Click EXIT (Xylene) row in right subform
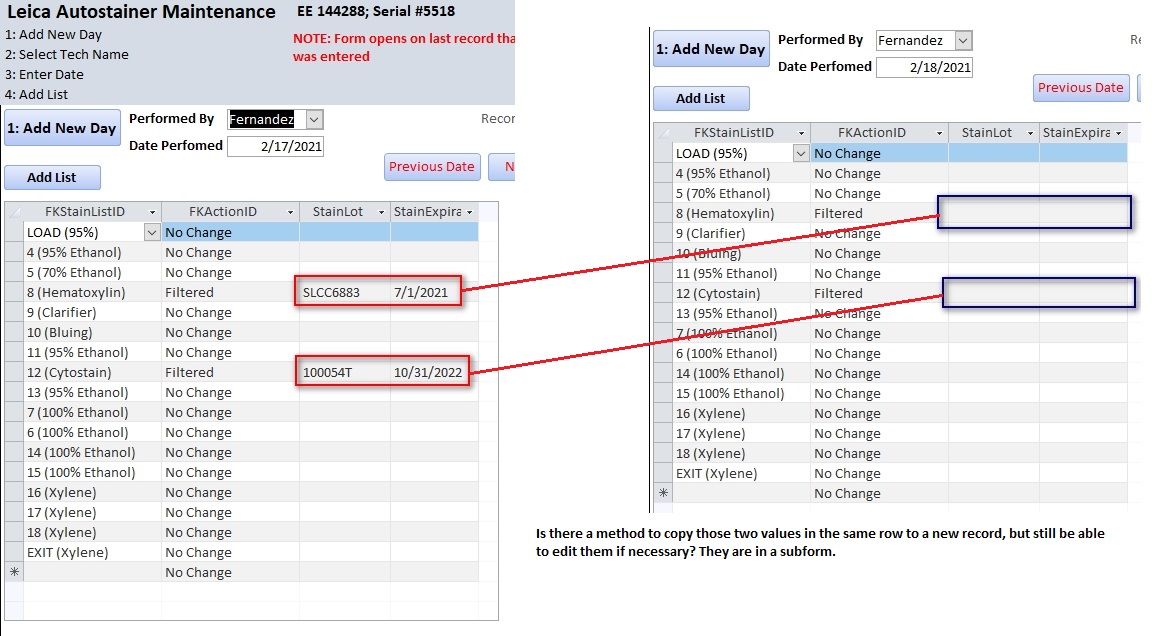Viewport: 1171px width, 636px height. coord(890,473)
